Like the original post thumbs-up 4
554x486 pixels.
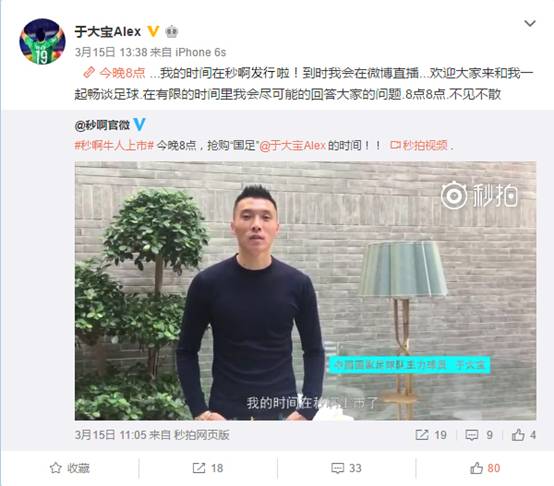point(524,435)
